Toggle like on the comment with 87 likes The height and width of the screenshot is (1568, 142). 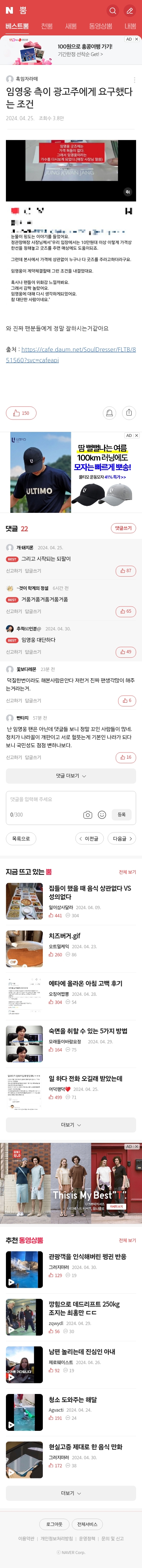tap(125, 571)
